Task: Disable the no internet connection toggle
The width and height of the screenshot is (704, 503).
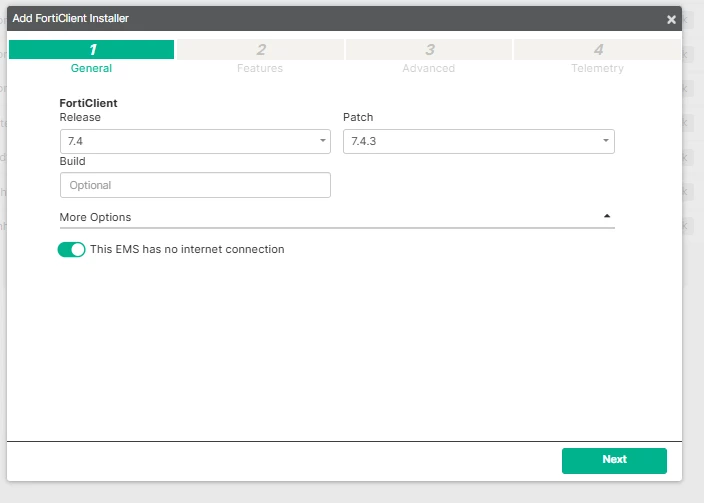Action: point(71,250)
